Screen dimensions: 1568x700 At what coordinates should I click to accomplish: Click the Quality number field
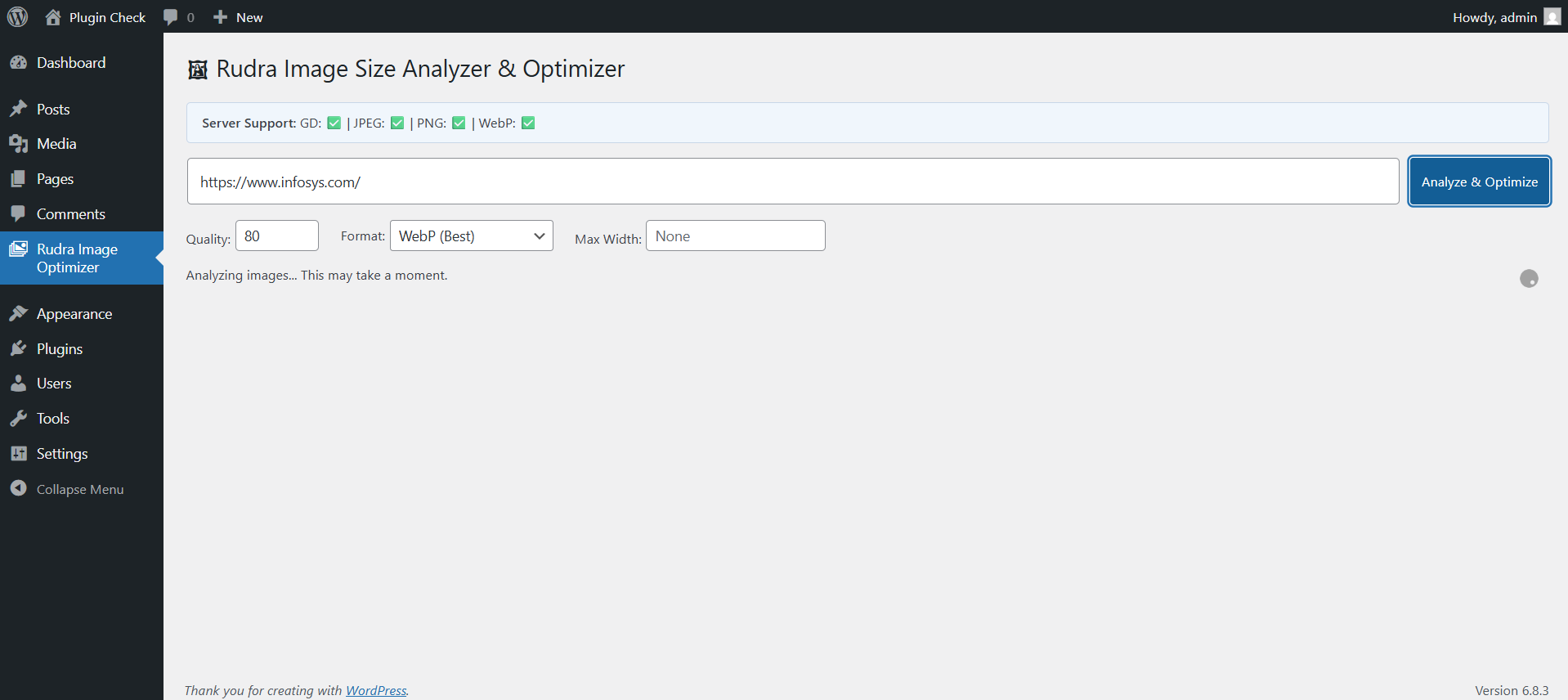(x=276, y=236)
